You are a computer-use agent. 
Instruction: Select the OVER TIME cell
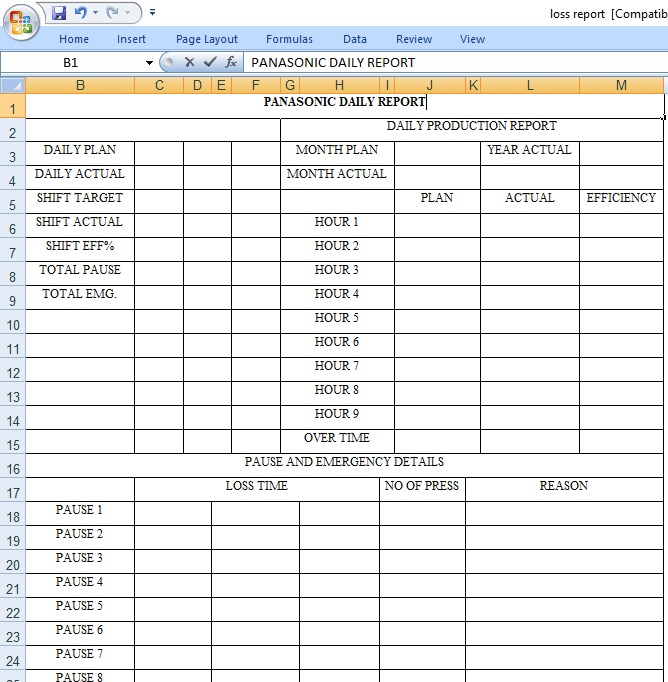click(337, 441)
